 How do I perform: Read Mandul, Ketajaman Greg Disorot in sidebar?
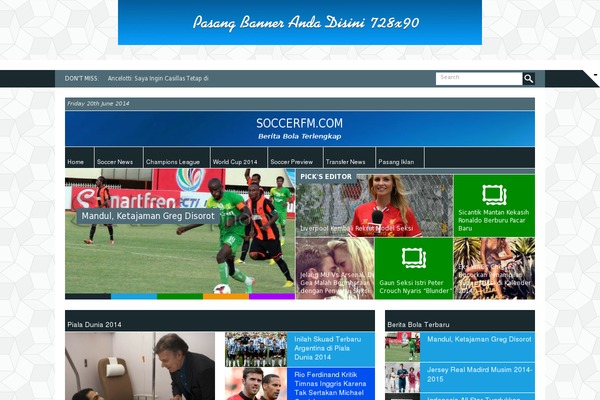coord(479,339)
